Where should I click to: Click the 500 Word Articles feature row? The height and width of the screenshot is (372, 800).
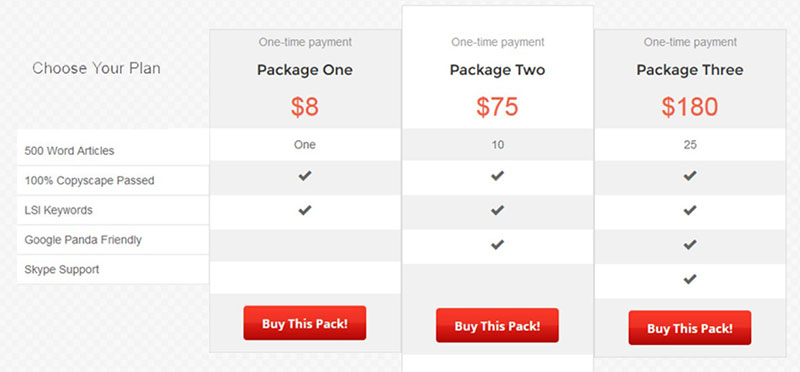pyautogui.click(x=113, y=151)
